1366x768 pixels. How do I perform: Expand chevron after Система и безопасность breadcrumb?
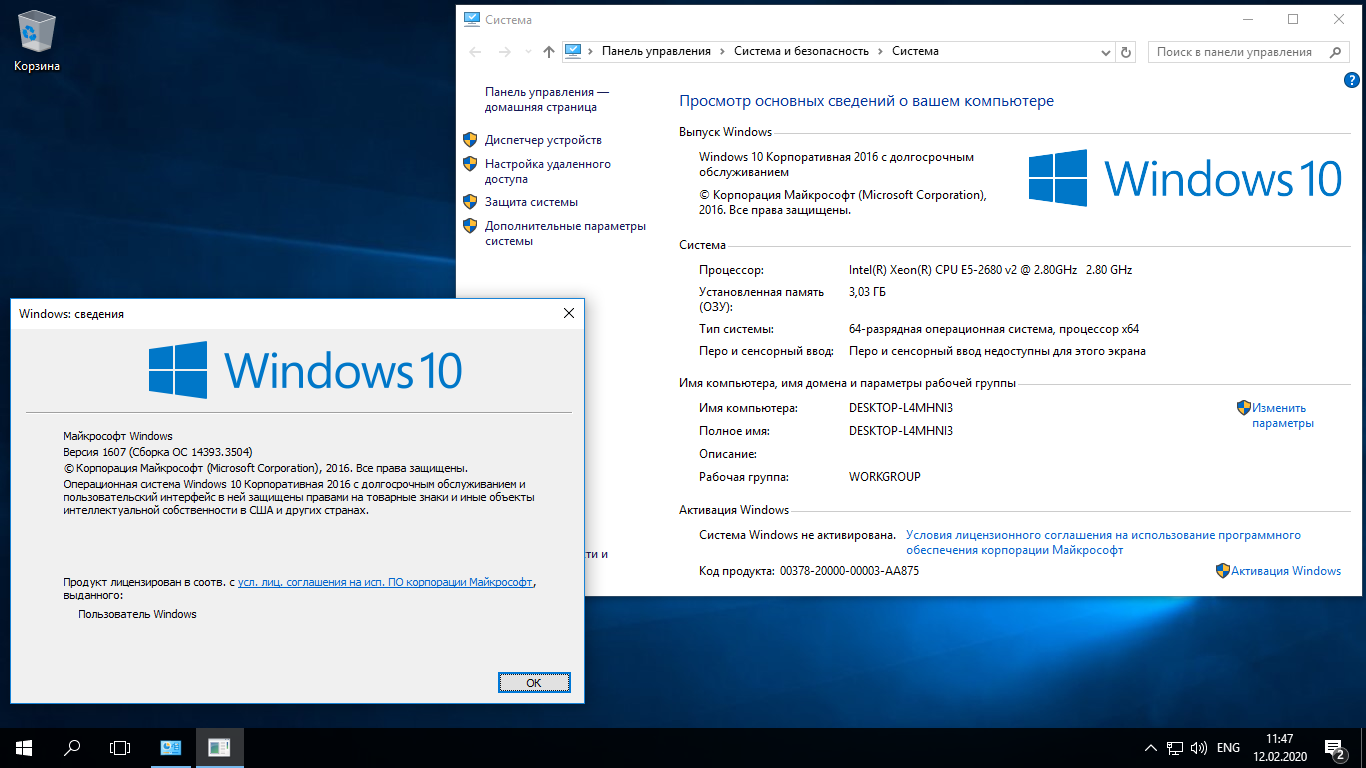tap(880, 51)
